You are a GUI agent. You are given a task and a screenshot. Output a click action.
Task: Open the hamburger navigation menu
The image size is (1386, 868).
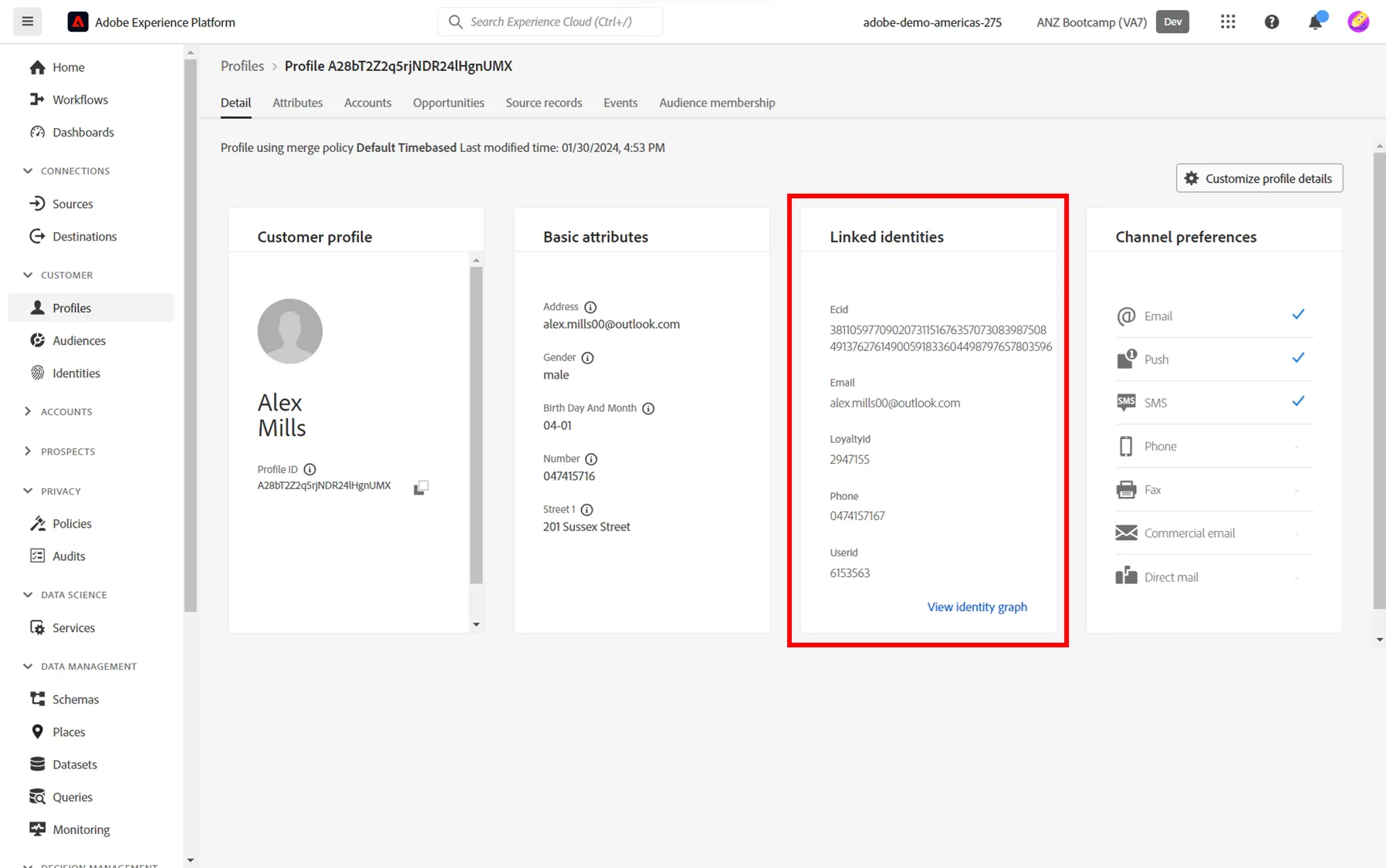28,22
